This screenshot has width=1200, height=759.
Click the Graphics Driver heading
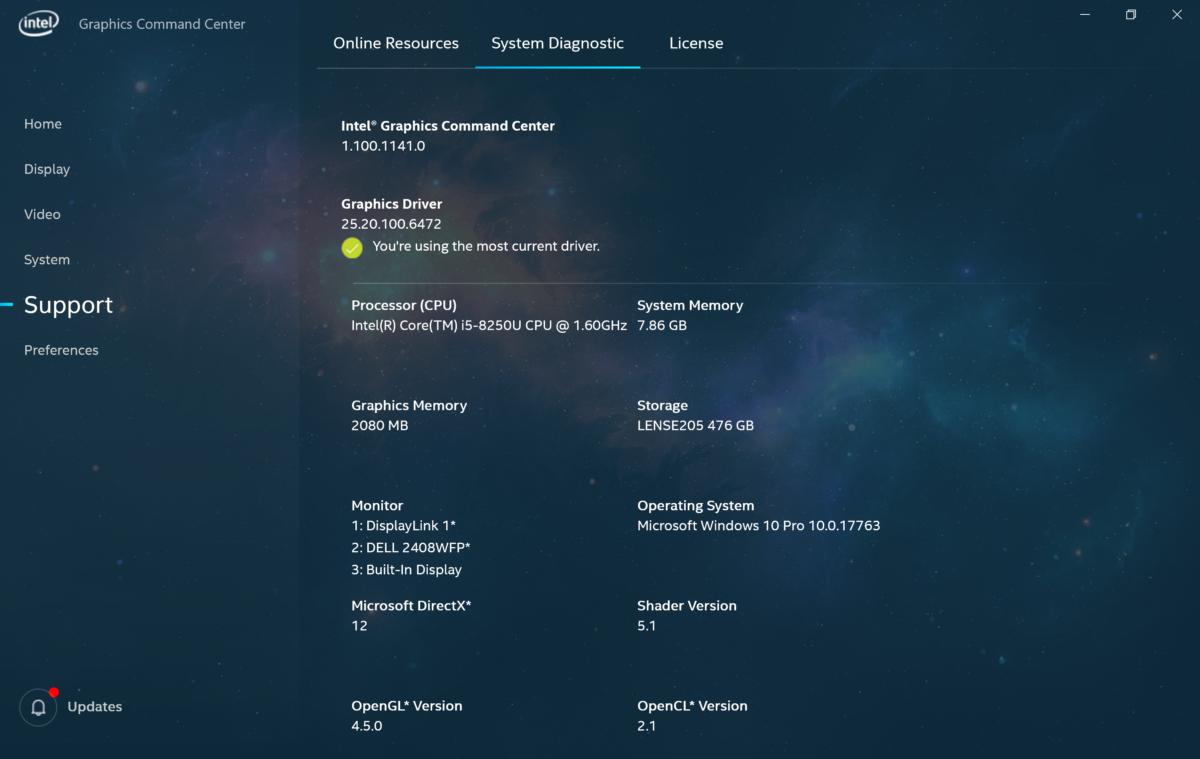click(x=392, y=204)
